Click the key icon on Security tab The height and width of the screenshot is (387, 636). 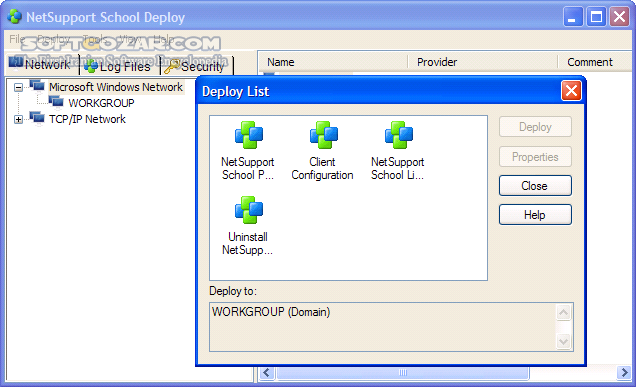(172, 66)
